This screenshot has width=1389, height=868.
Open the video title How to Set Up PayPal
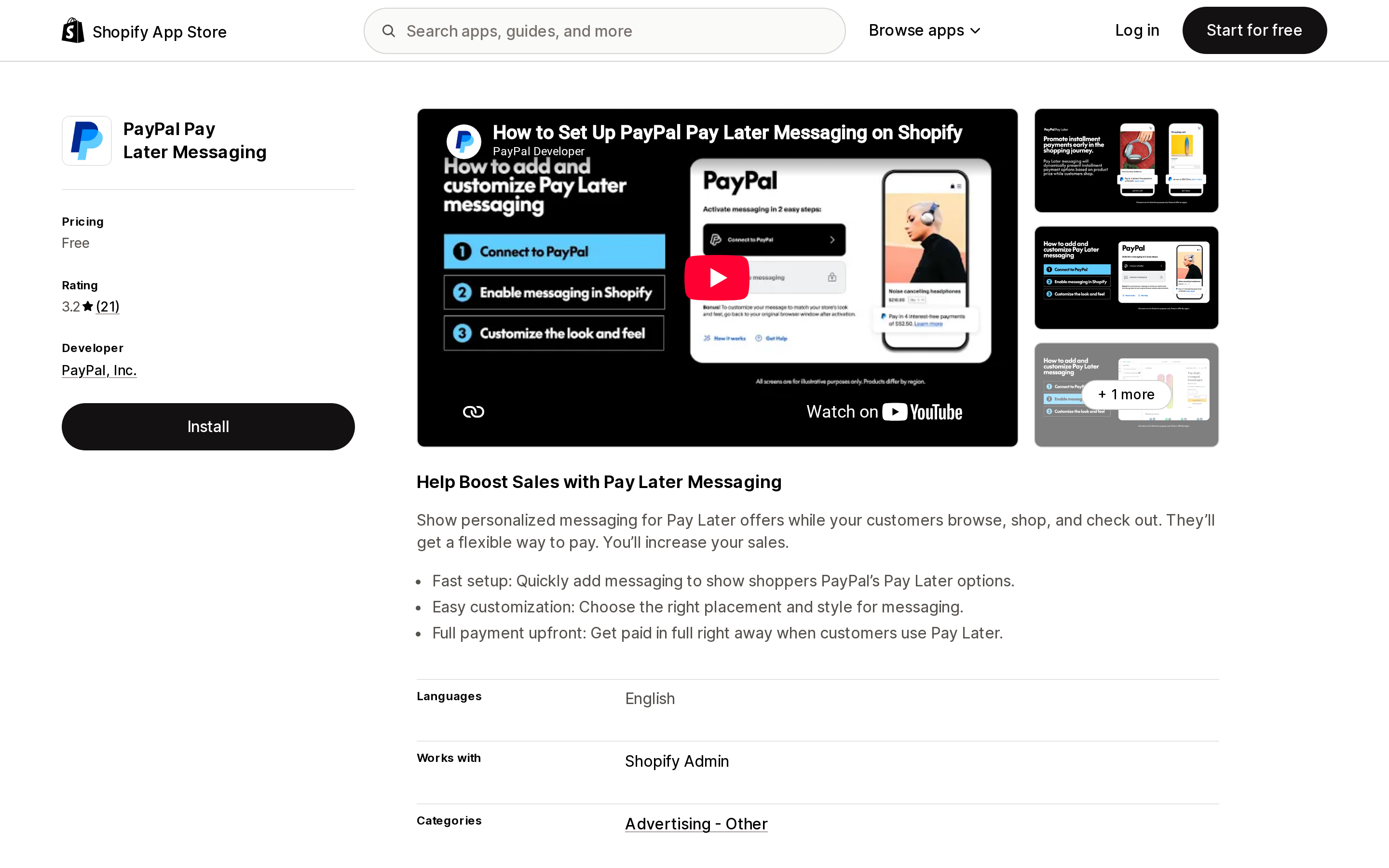click(x=727, y=133)
